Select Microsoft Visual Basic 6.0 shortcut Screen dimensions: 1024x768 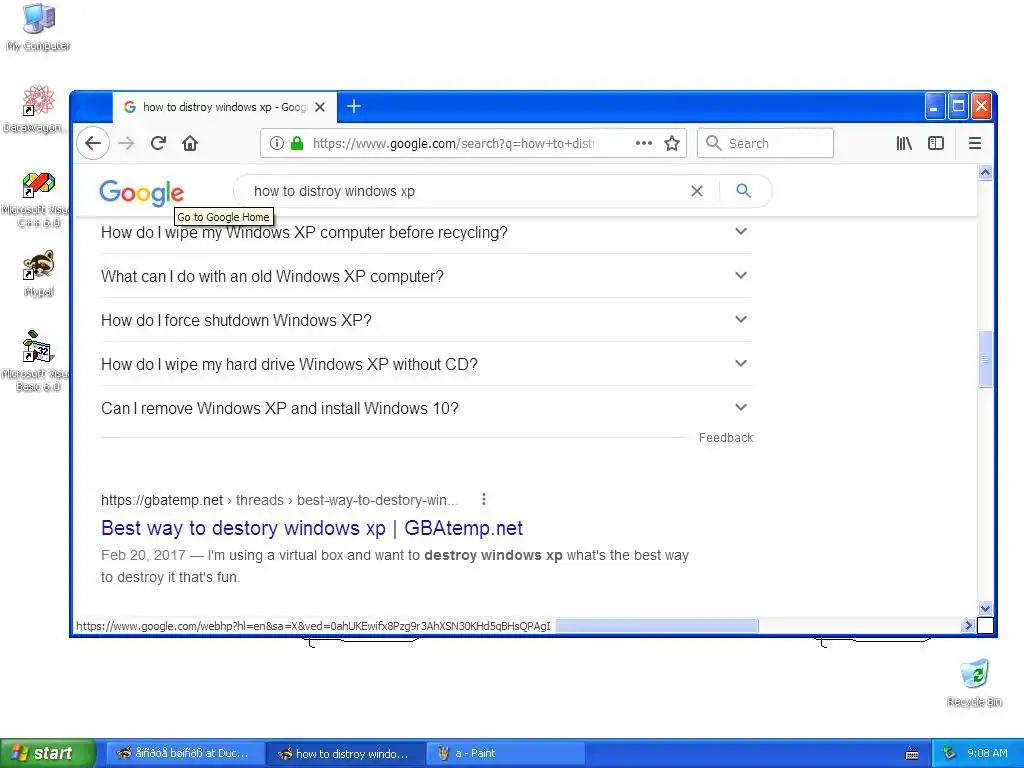(37, 361)
